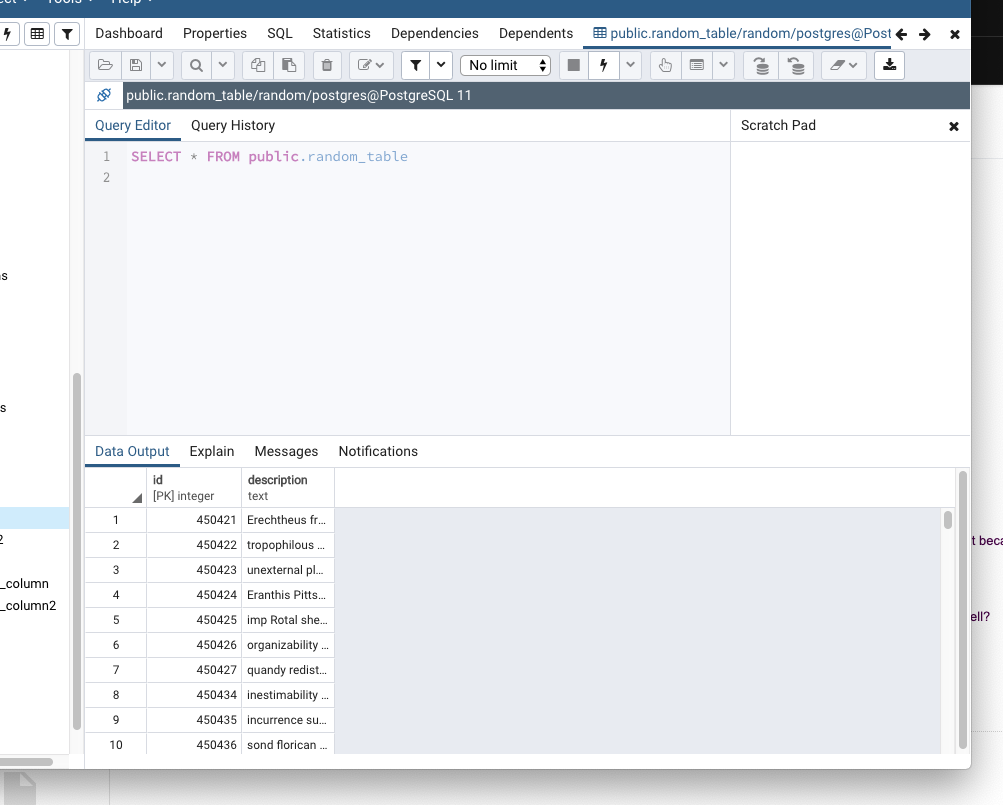Image resolution: width=1003 pixels, height=805 pixels.
Task: Click the Find magnifier icon
Action: pyautogui.click(x=196, y=65)
